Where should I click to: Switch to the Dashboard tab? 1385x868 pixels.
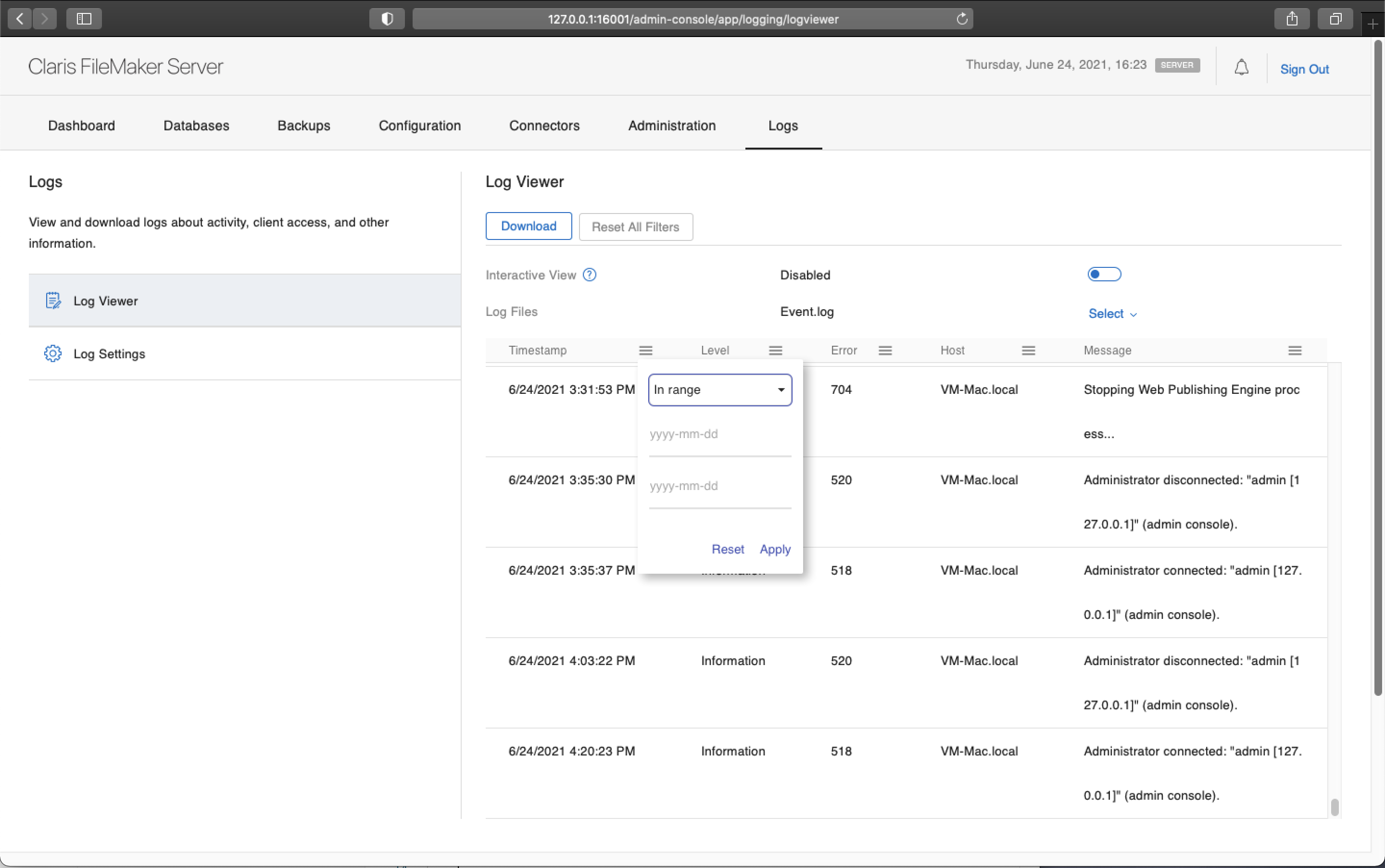(x=81, y=126)
